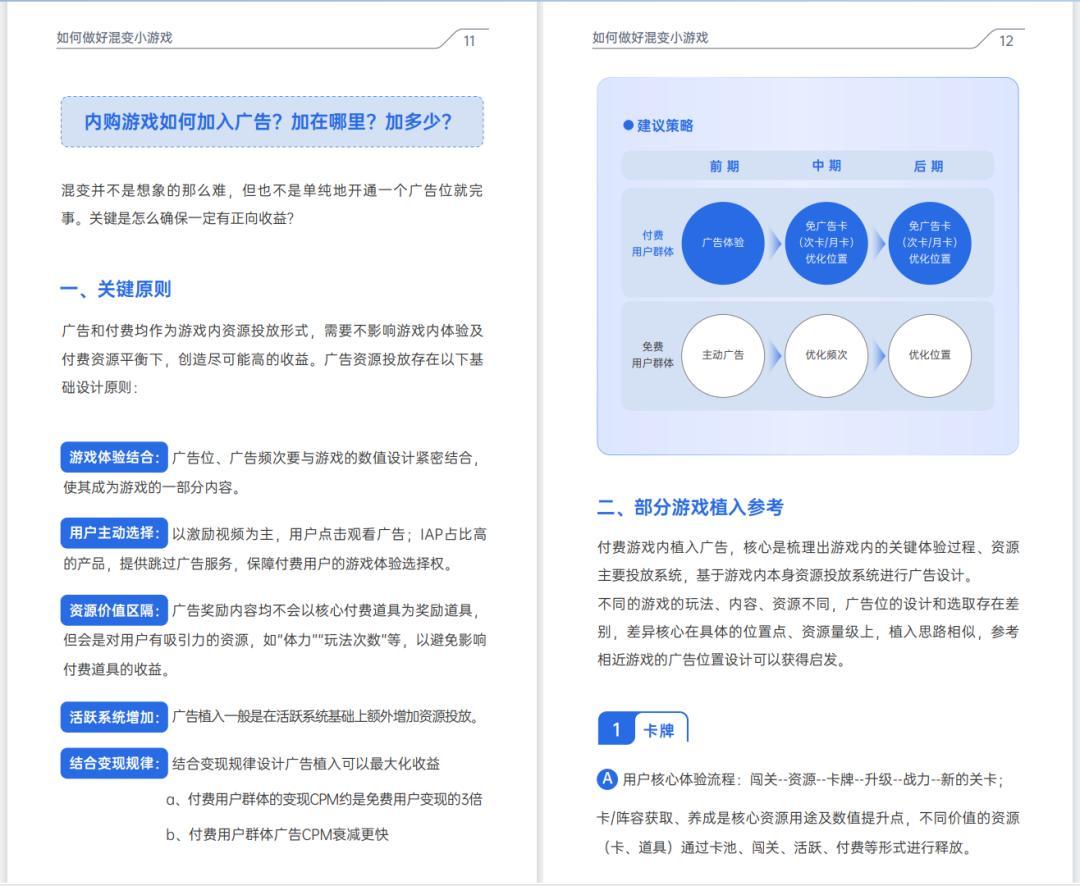
Task: Select the 中期 column header
Action: 826,166
